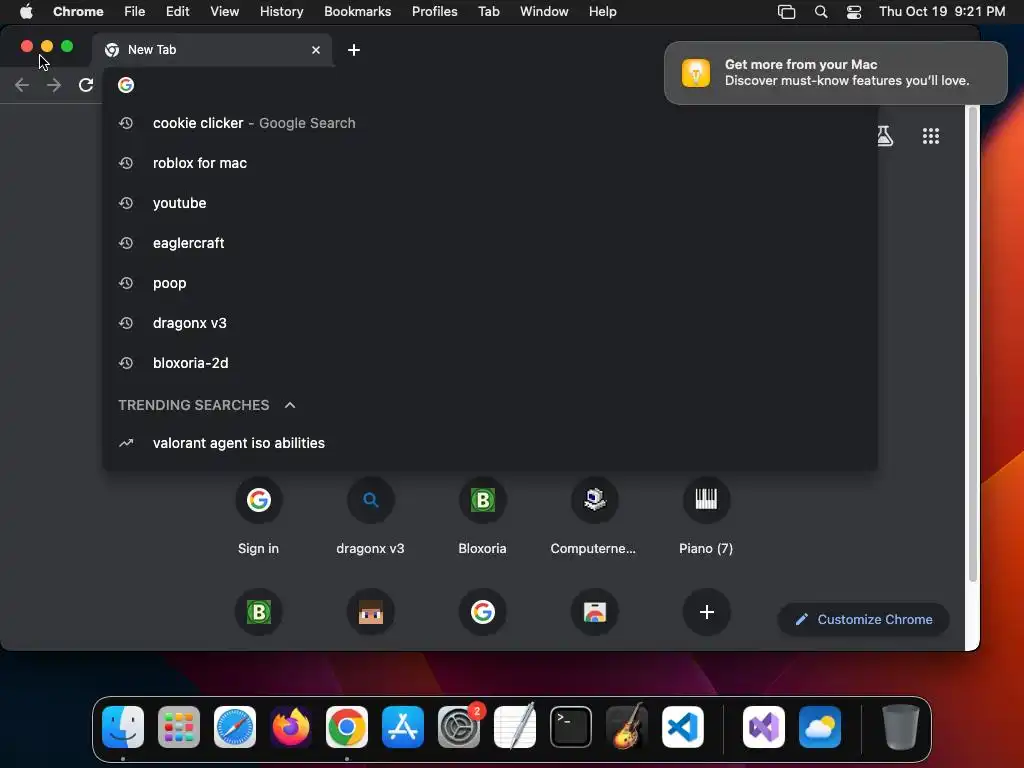Go back with the back arrow
This screenshot has height=768, width=1024.
click(22, 85)
